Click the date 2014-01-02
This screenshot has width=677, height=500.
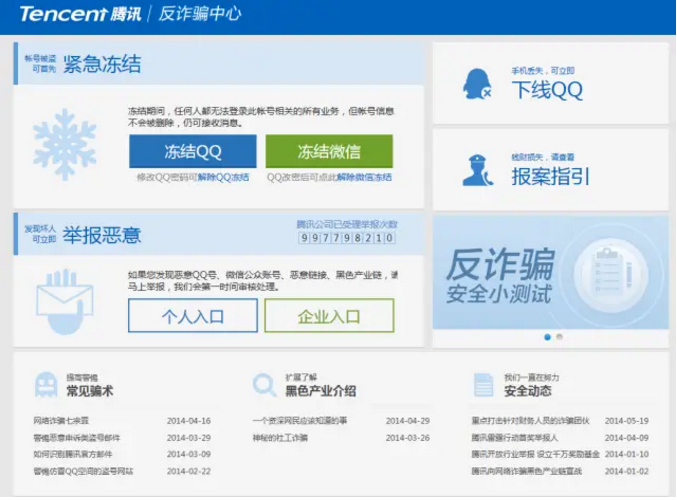coord(626,471)
